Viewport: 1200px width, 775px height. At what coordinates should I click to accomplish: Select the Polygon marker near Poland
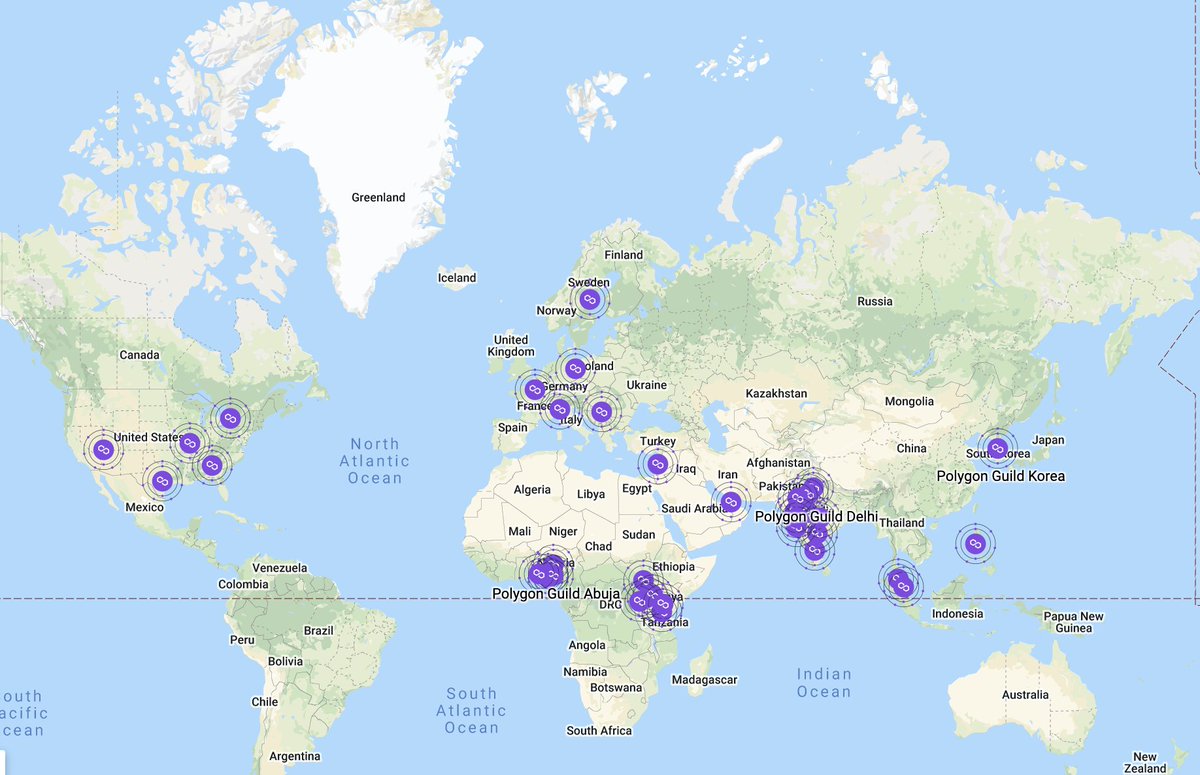[575, 369]
